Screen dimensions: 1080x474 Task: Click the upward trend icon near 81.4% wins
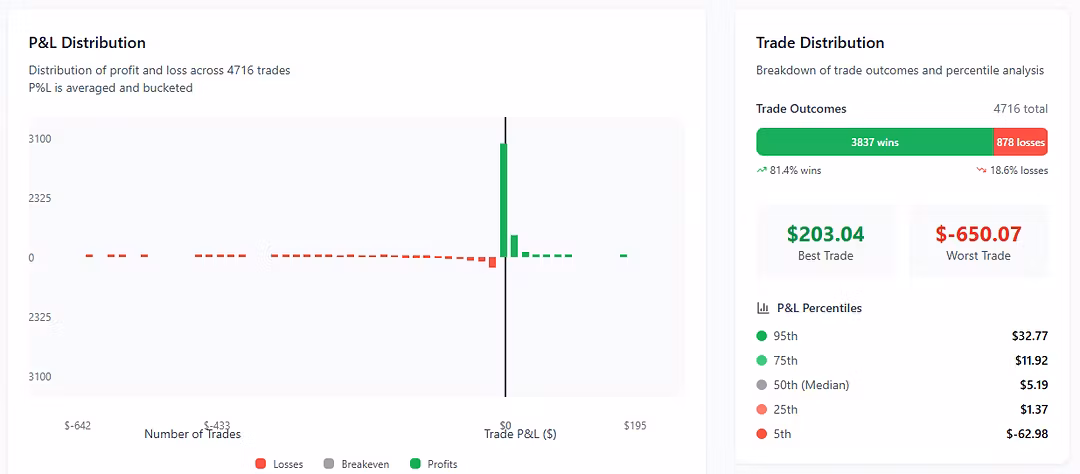click(762, 170)
